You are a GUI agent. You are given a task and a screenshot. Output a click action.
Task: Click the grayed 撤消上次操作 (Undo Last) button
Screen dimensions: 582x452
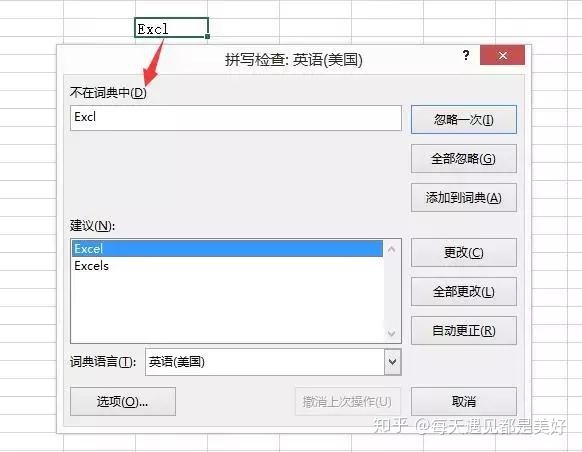coord(347,401)
